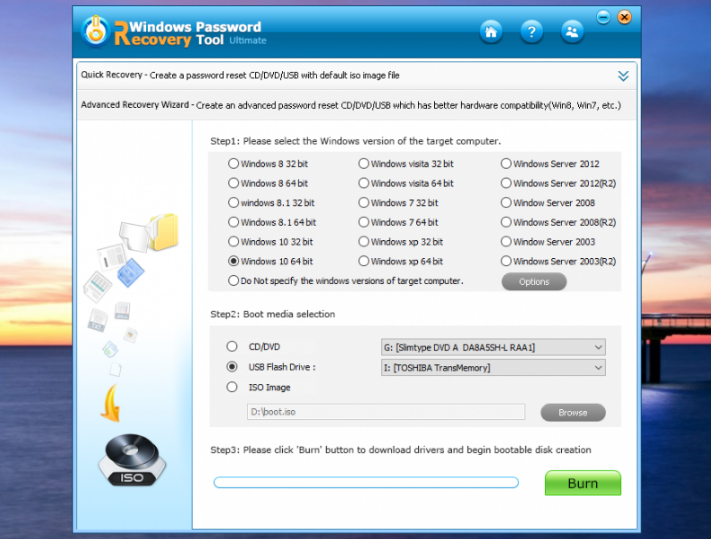Screen dimensions: 711x539
Task: Click the yellow folder graphic in sidebar
Action: (x=163, y=231)
